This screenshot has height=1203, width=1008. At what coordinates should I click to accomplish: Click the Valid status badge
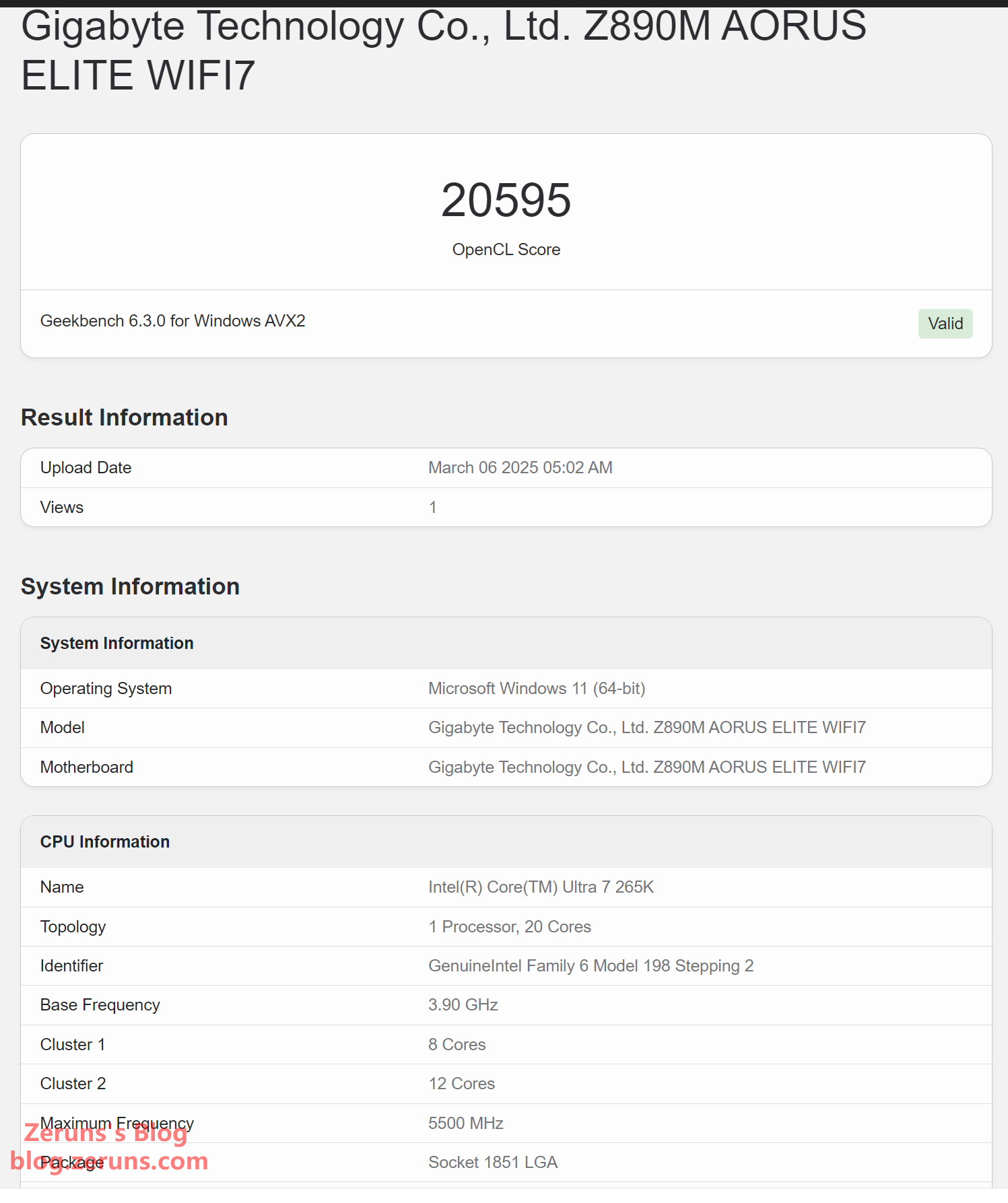coord(945,324)
